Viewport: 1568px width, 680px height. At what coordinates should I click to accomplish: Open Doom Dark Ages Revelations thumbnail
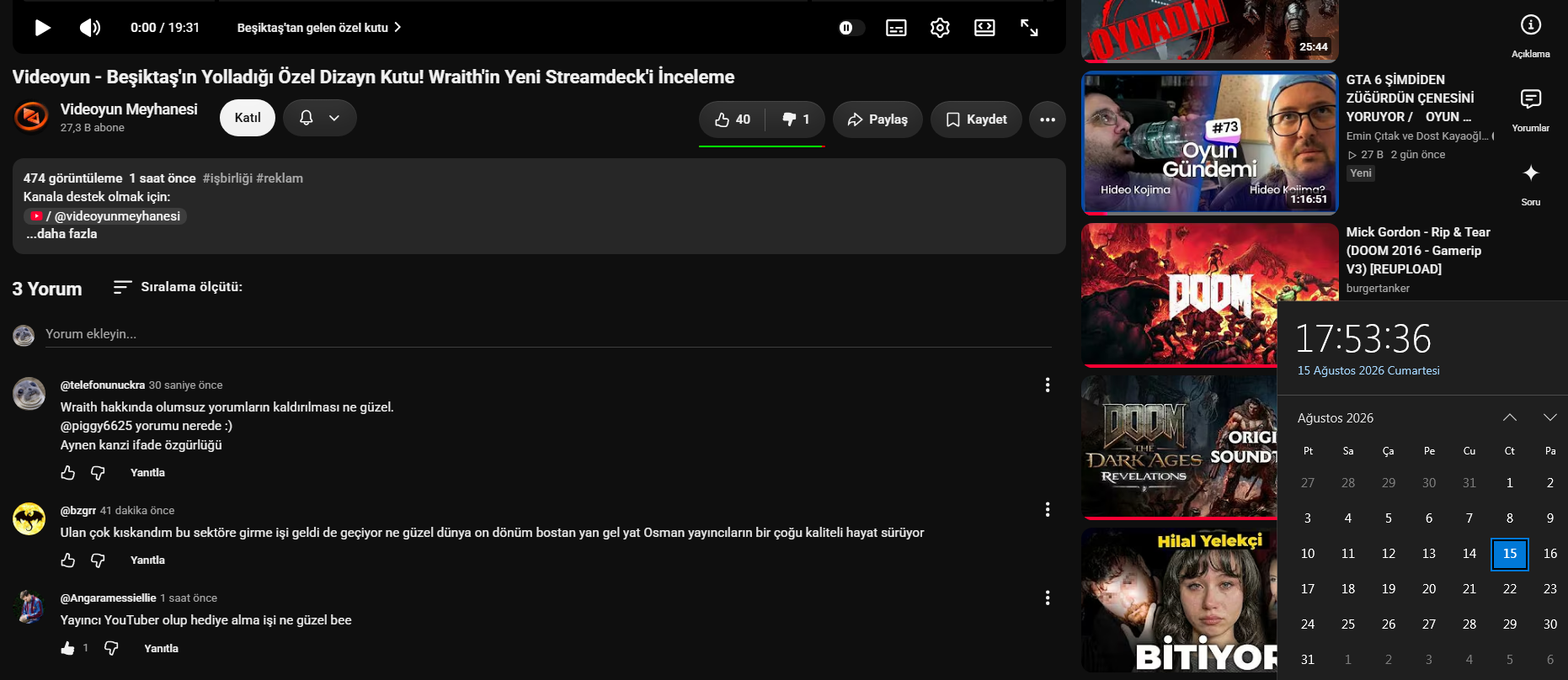click(1179, 447)
